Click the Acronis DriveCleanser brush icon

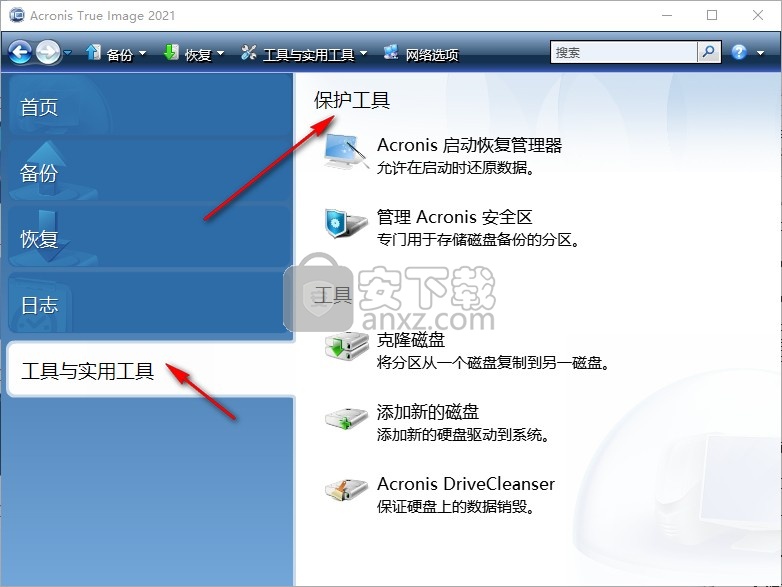(346, 489)
